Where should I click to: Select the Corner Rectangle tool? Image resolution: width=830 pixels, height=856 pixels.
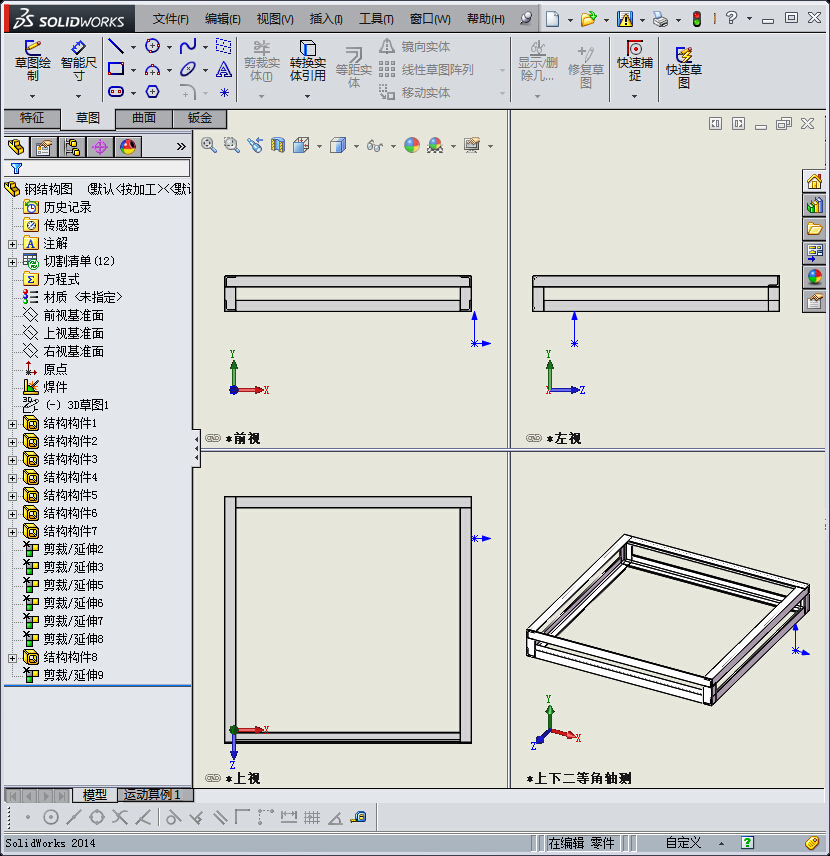click(116, 69)
